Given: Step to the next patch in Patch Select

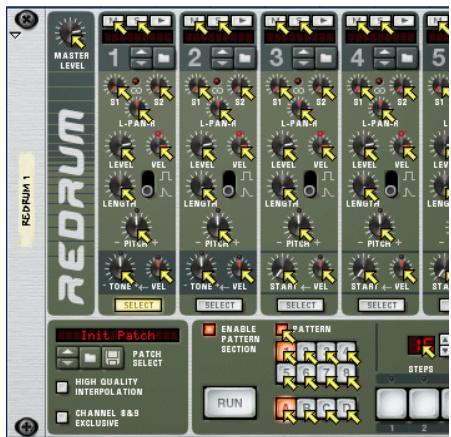Looking at the screenshot, I should tap(68, 363).
